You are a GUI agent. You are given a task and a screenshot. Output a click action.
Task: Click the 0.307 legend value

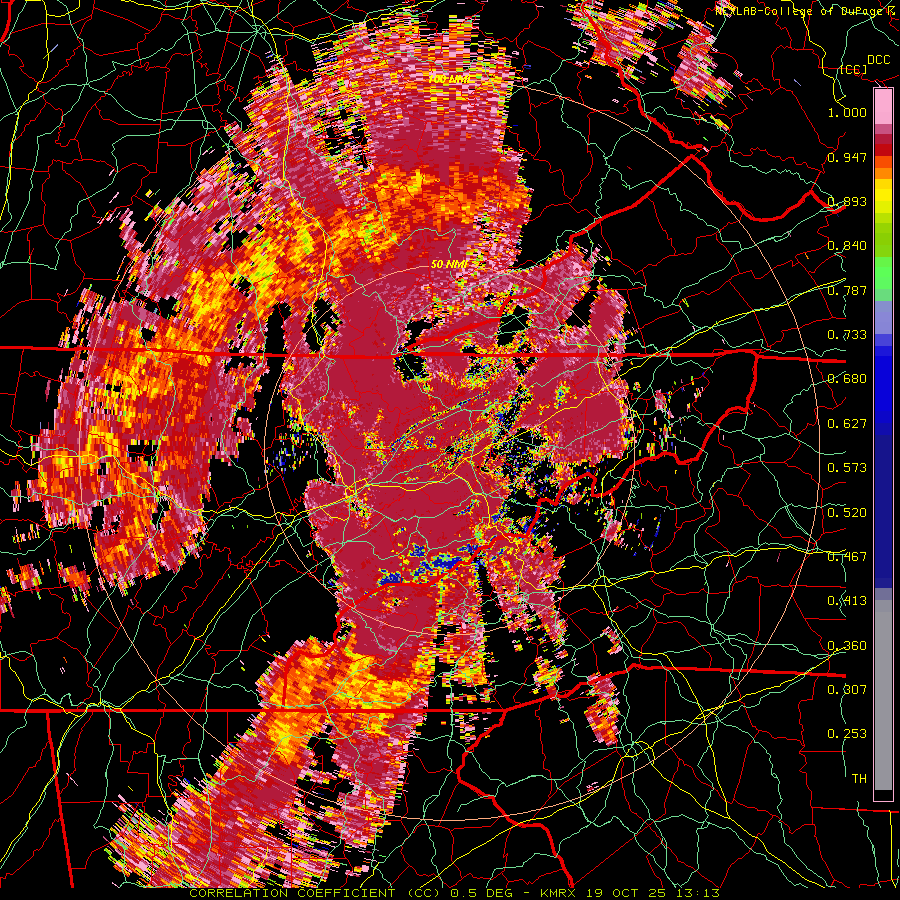pyautogui.click(x=847, y=690)
